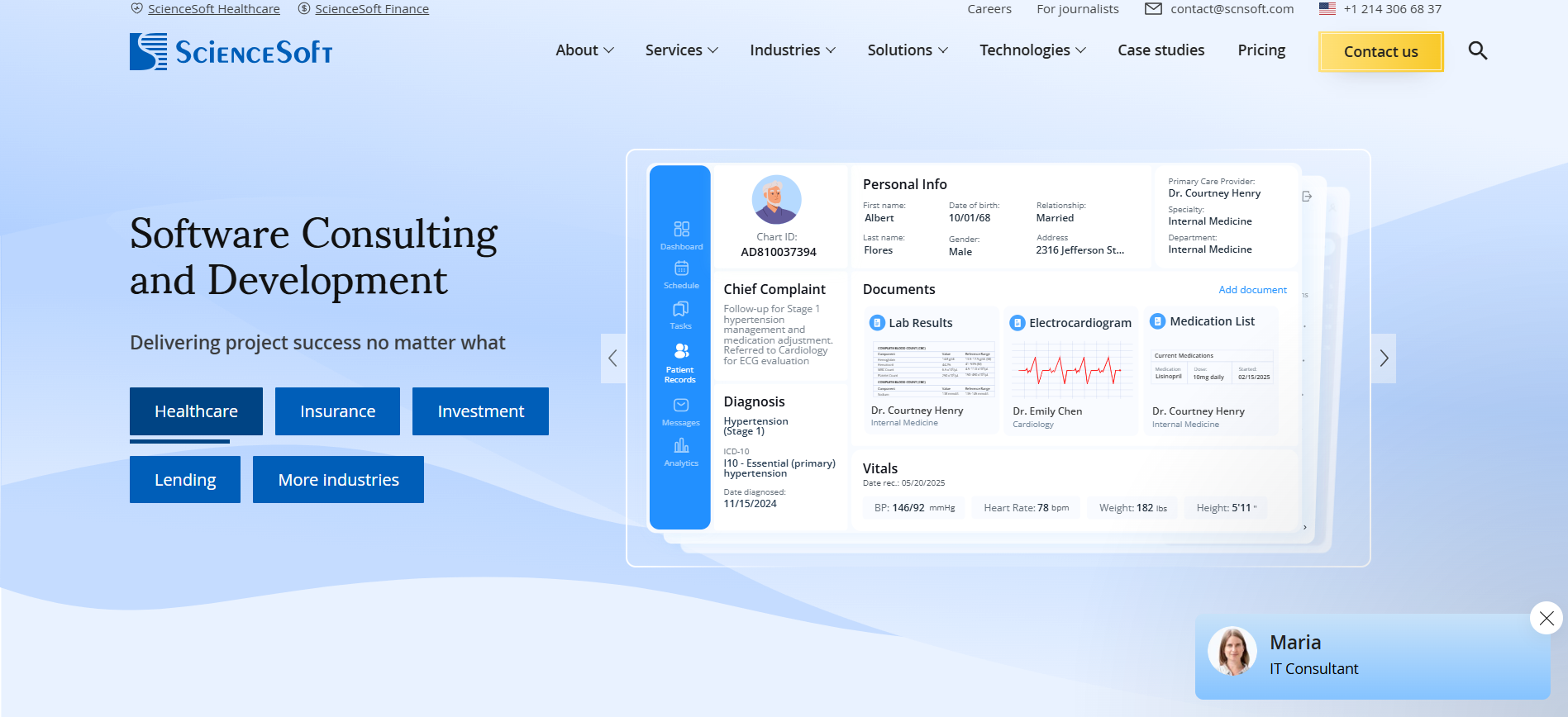The image size is (1568, 717).
Task: Click the Tasks icon in the demo sidebar
Action: coord(681,309)
